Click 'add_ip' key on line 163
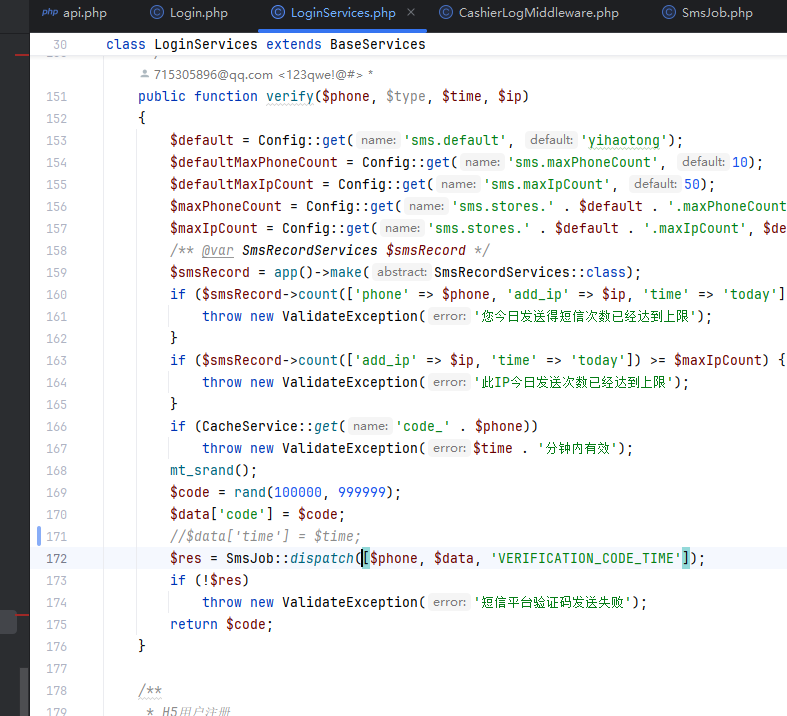Screen dimensions: 787x716 click(x=385, y=361)
